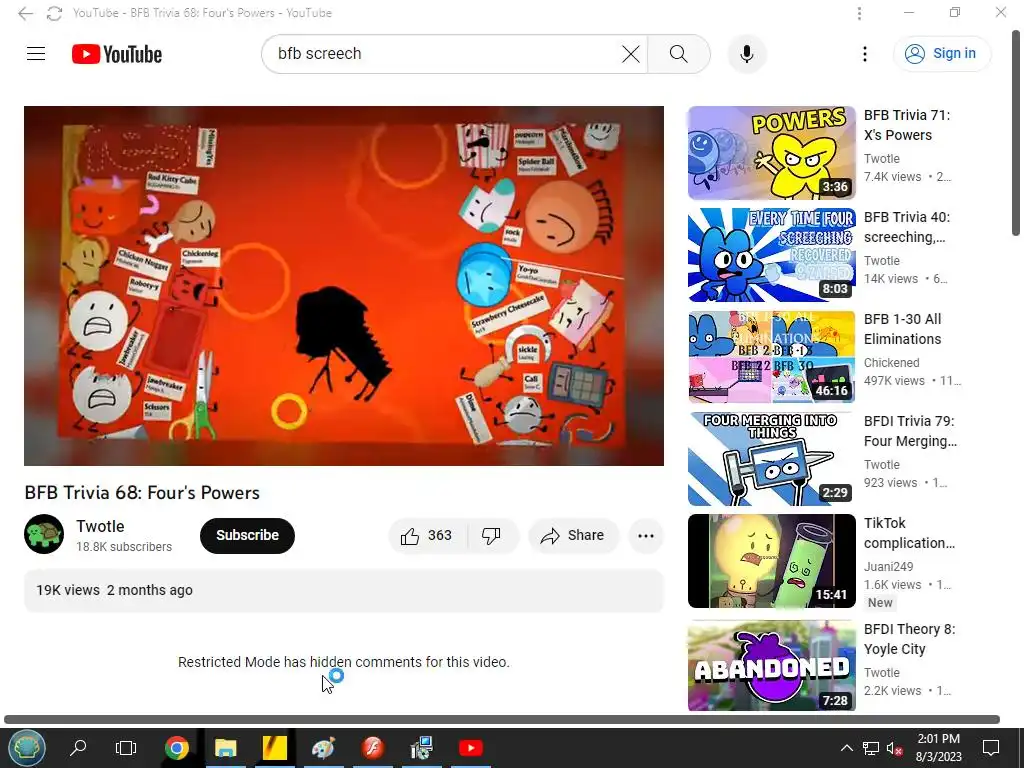Click '18.8K subscribers' text
Image resolution: width=1024 pixels, height=768 pixels.
click(x=124, y=547)
